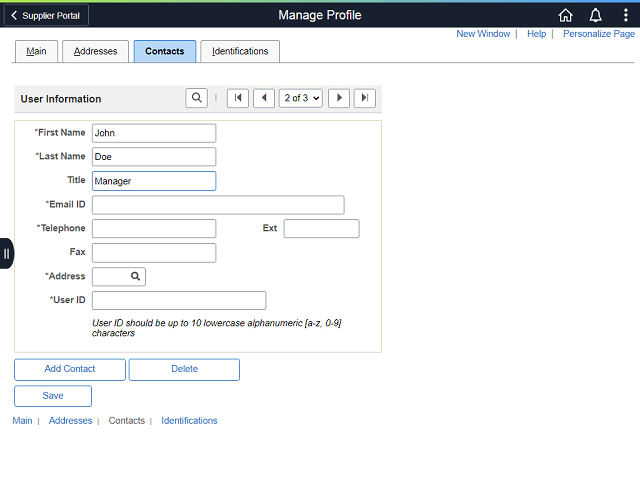Jump to first contact row
Viewport: 640px width, 480px height.
pyautogui.click(x=238, y=98)
